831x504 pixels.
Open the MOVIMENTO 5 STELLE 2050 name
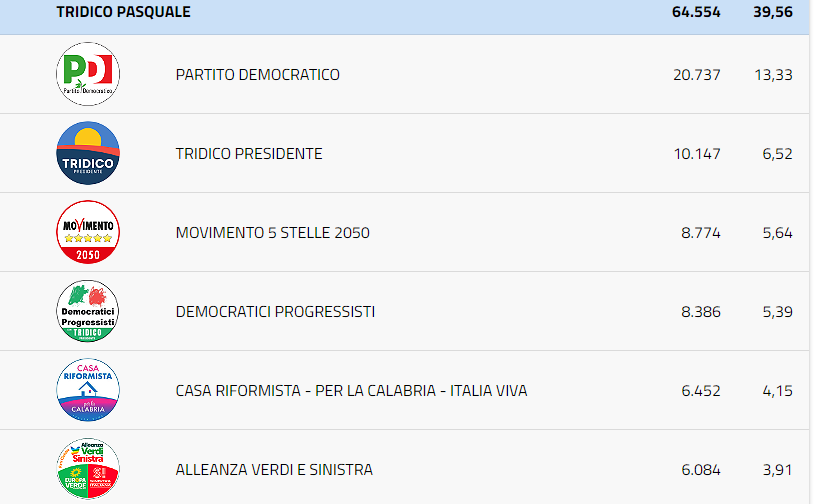[272, 233]
